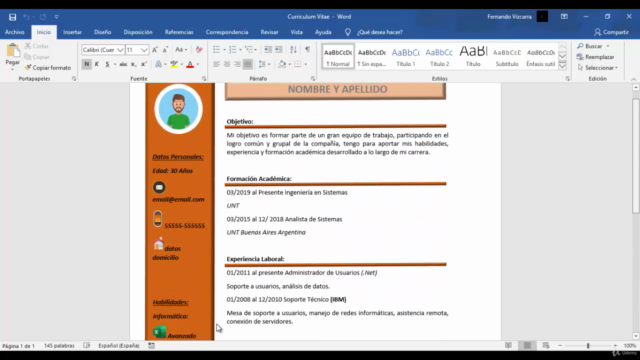Decrease font size with the smaller A icon

[x=165, y=50]
